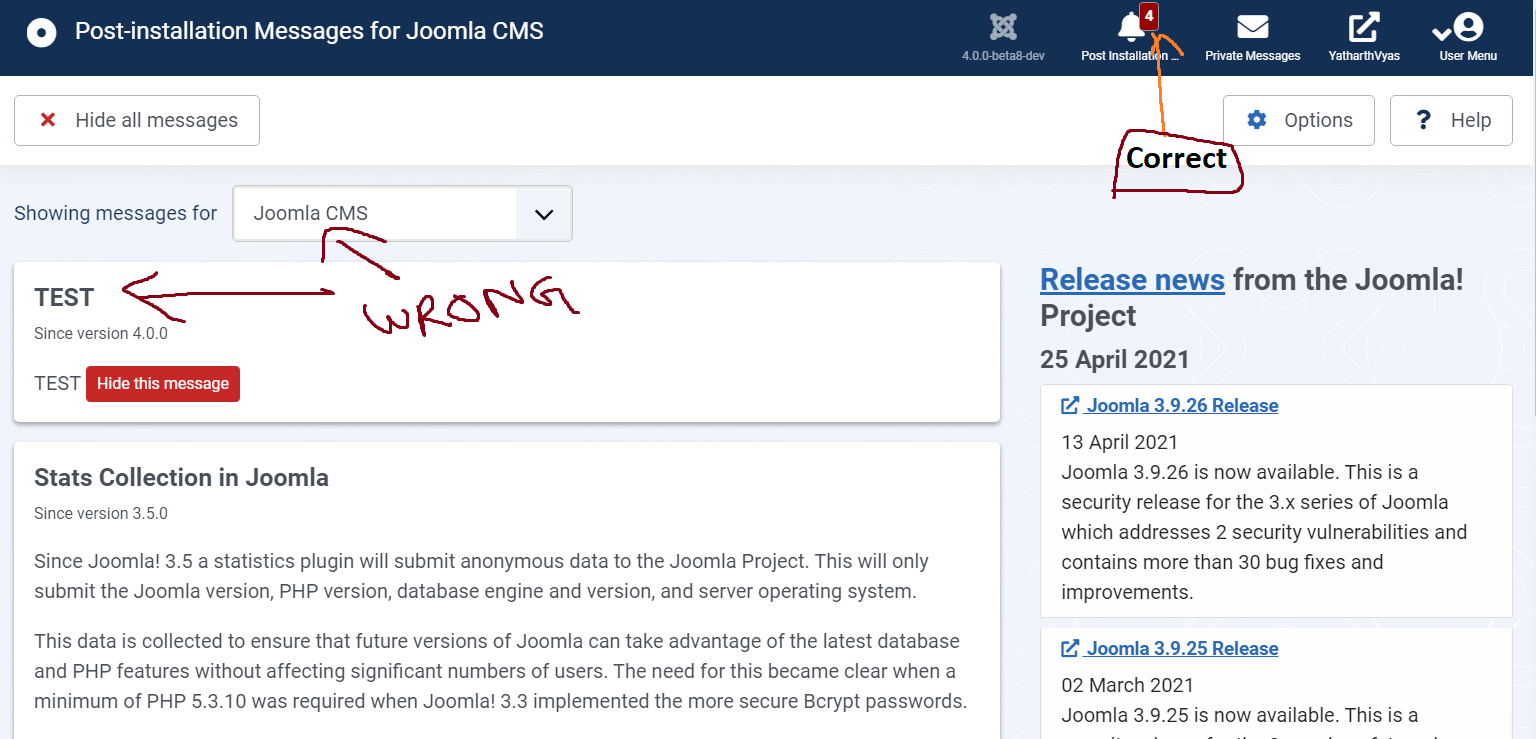Open the Help button
Viewport: 1536px width, 739px height.
tap(1451, 120)
